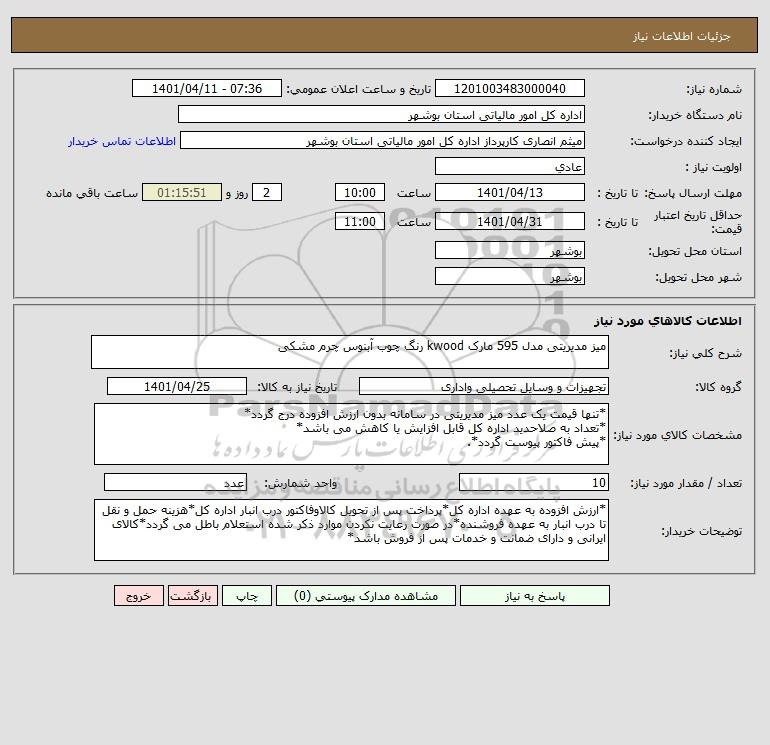This screenshot has height=745, width=770.
Task: Click the response deadline date 1401/04/13
Action: tap(510, 193)
